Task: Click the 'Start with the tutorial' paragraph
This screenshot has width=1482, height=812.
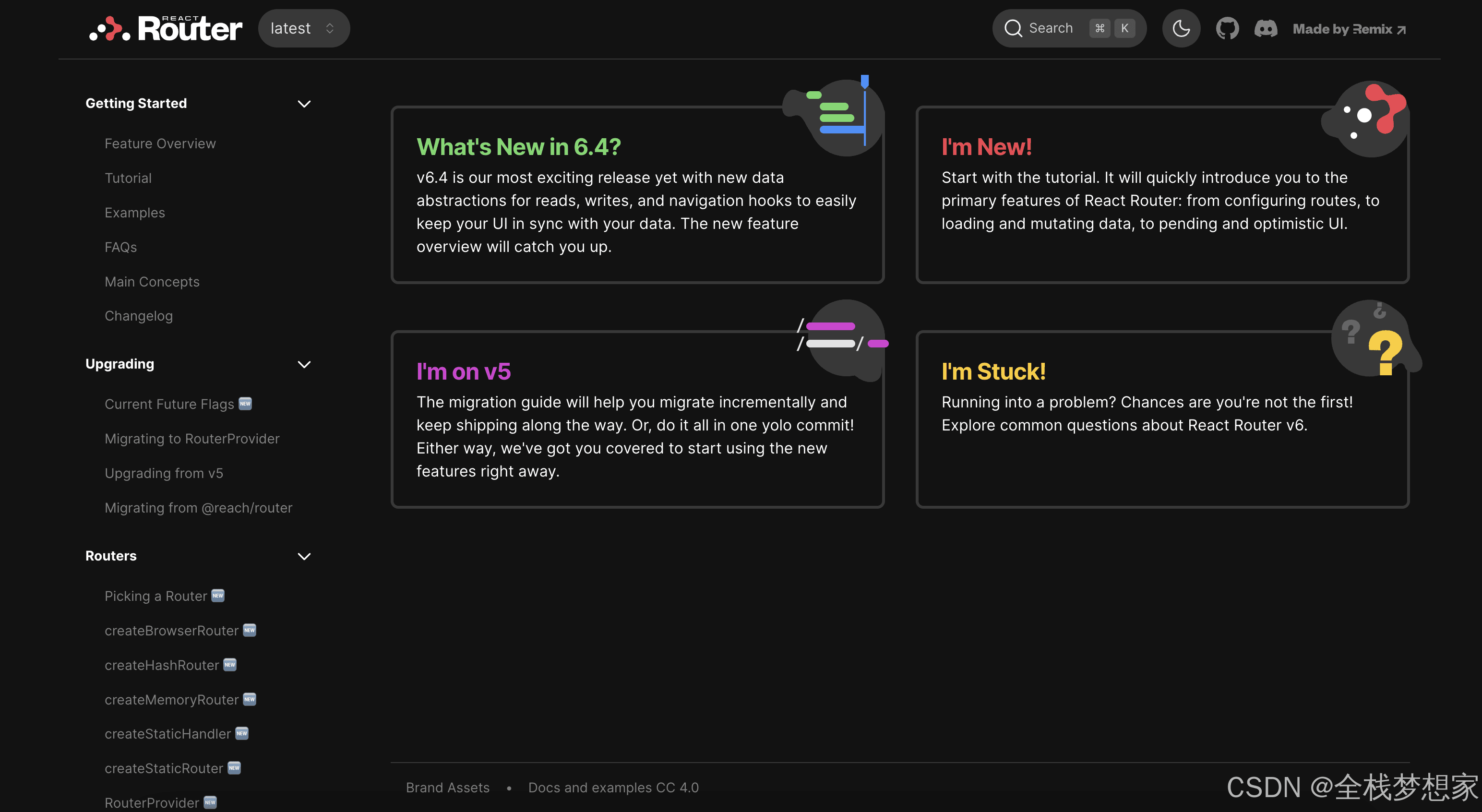Action: pos(1160,200)
